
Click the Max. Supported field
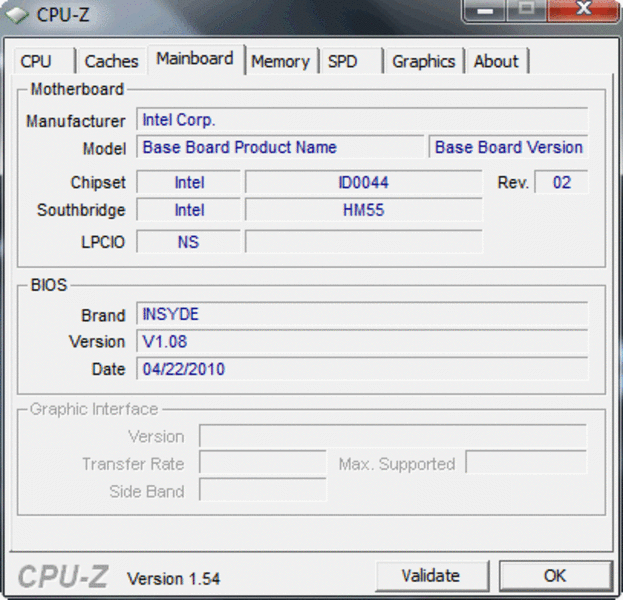coord(526,463)
